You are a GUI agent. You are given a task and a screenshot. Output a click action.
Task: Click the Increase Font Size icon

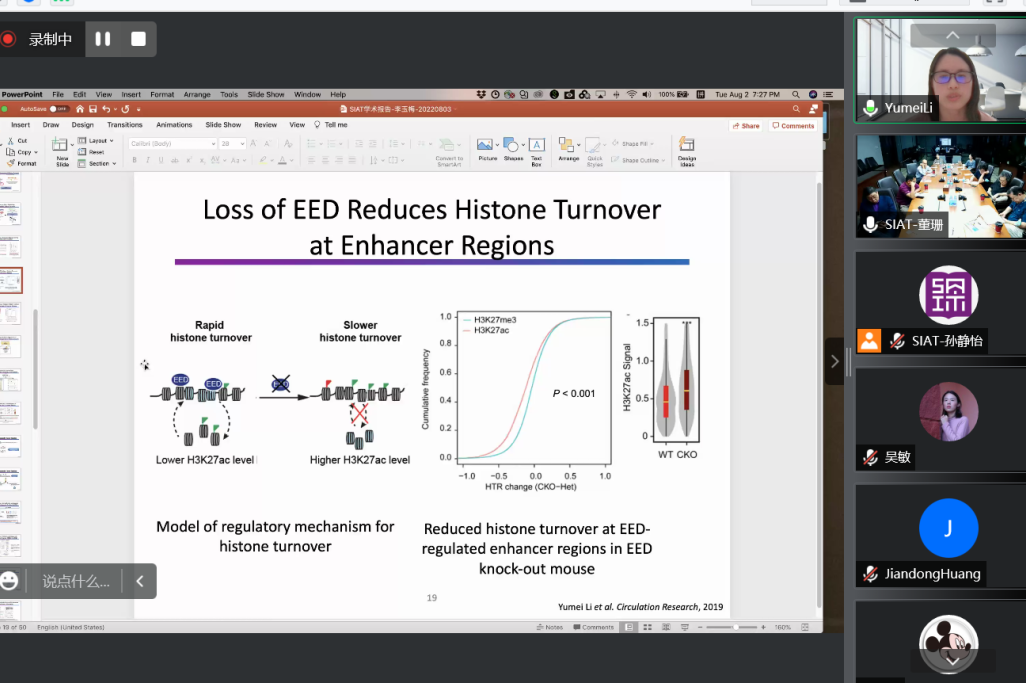pos(254,143)
